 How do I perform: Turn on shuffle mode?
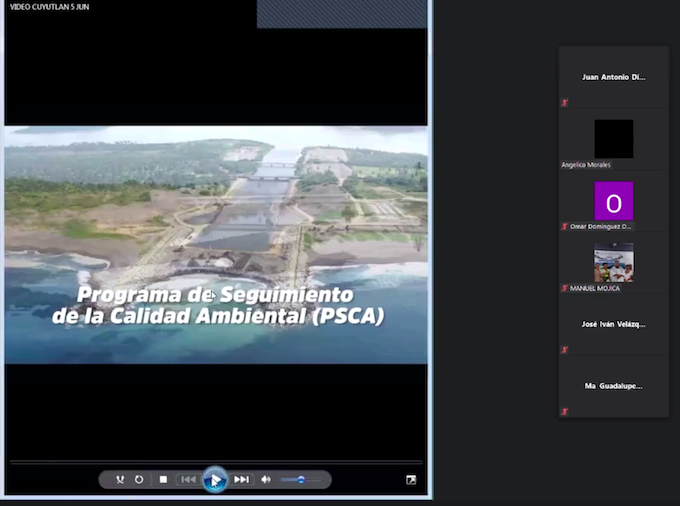click(x=120, y=480)
